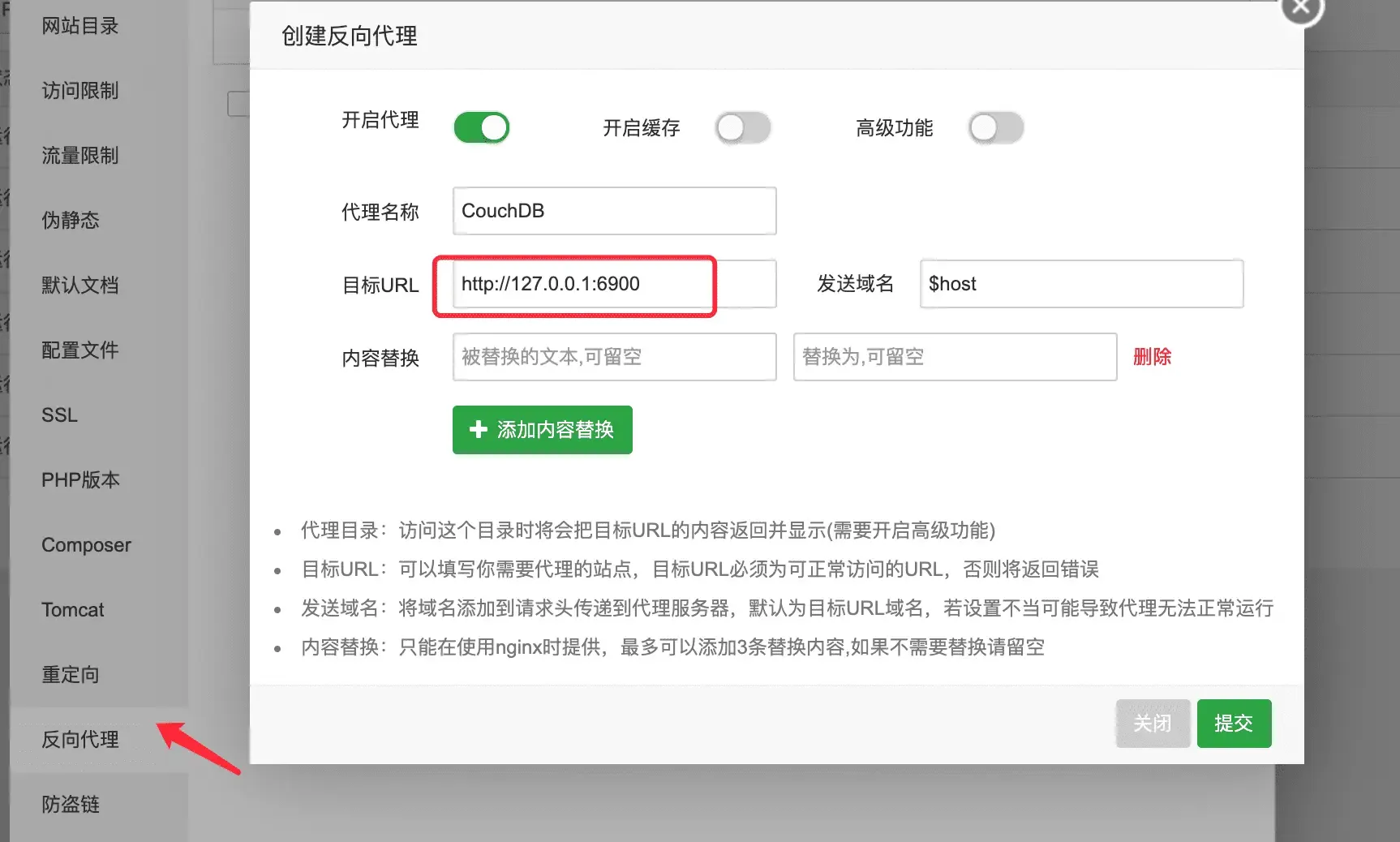This screenshot has width=1400, height=842.
Task: Disable the 开启代理 switch
Action: (481, 127)
